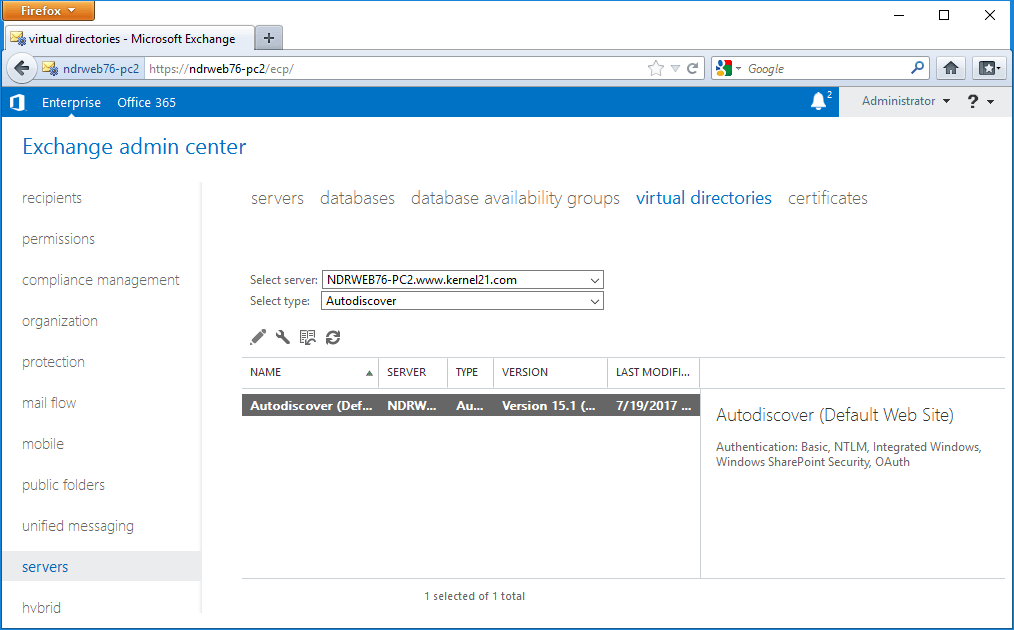1014x630 pixels.
Task: Open mobile section
Action: [43, 444]
